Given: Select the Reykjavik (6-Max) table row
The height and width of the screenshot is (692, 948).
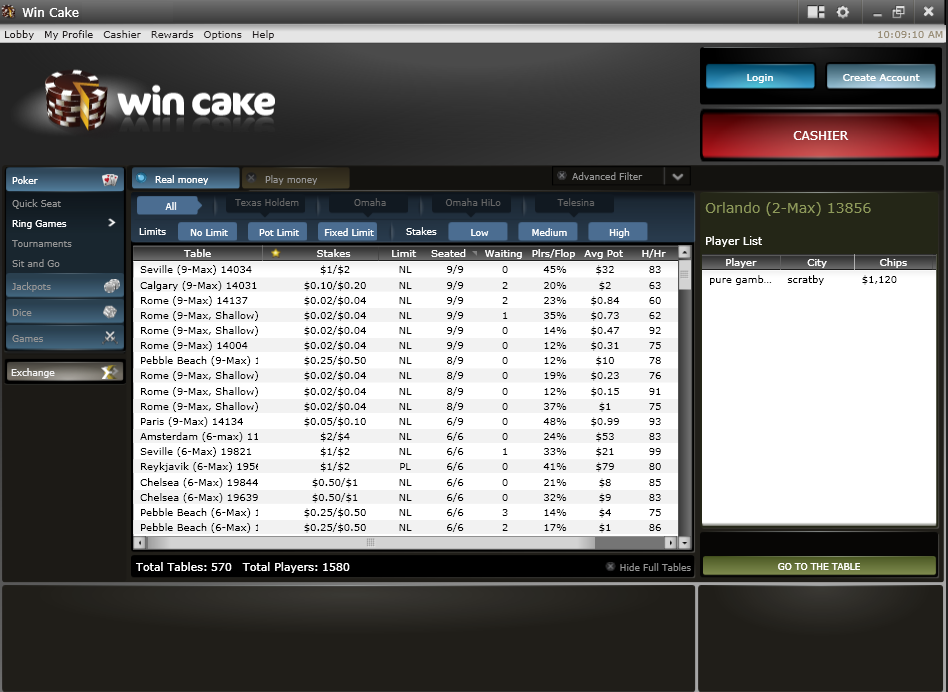Looking at the screenshot, I should click(405, 467).
